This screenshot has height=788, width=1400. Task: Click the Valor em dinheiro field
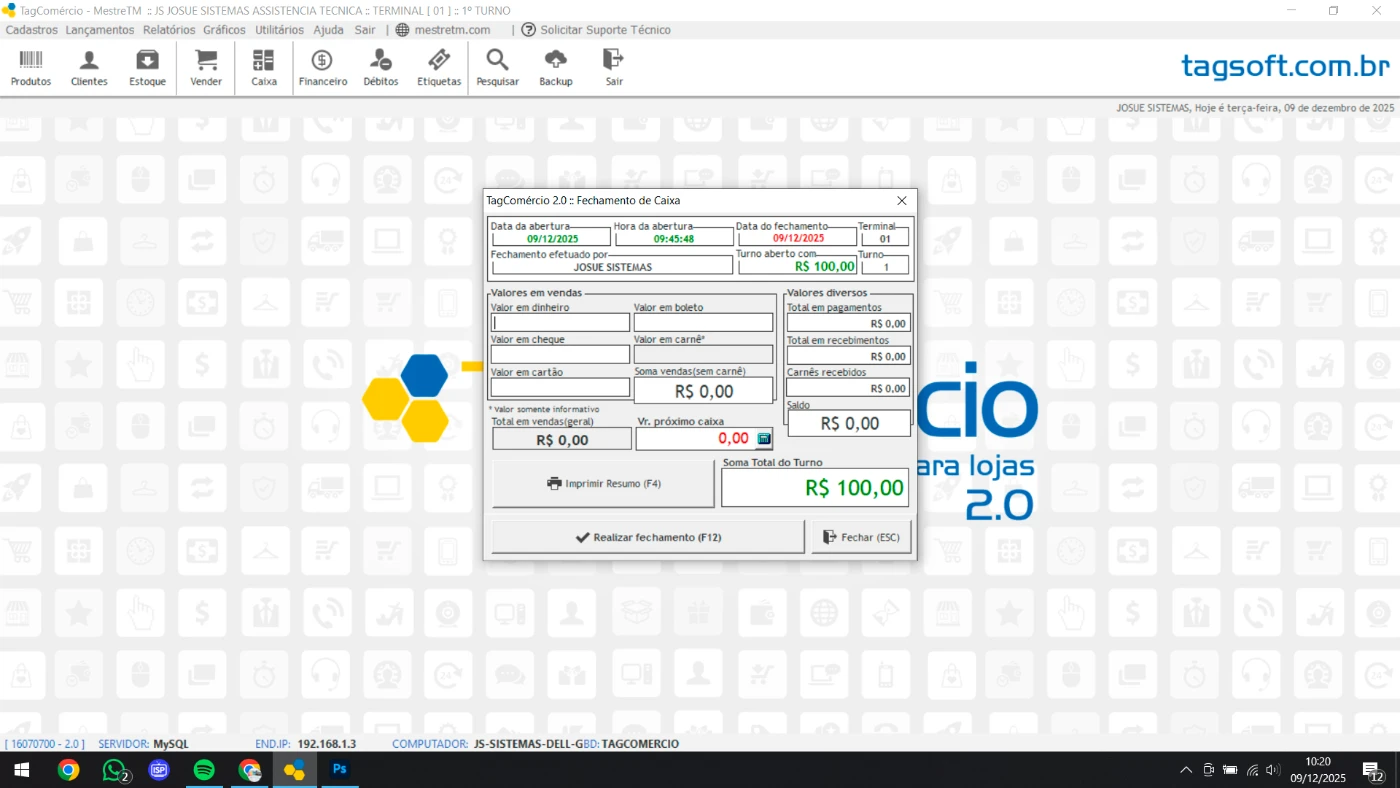[x=560, y=323]
